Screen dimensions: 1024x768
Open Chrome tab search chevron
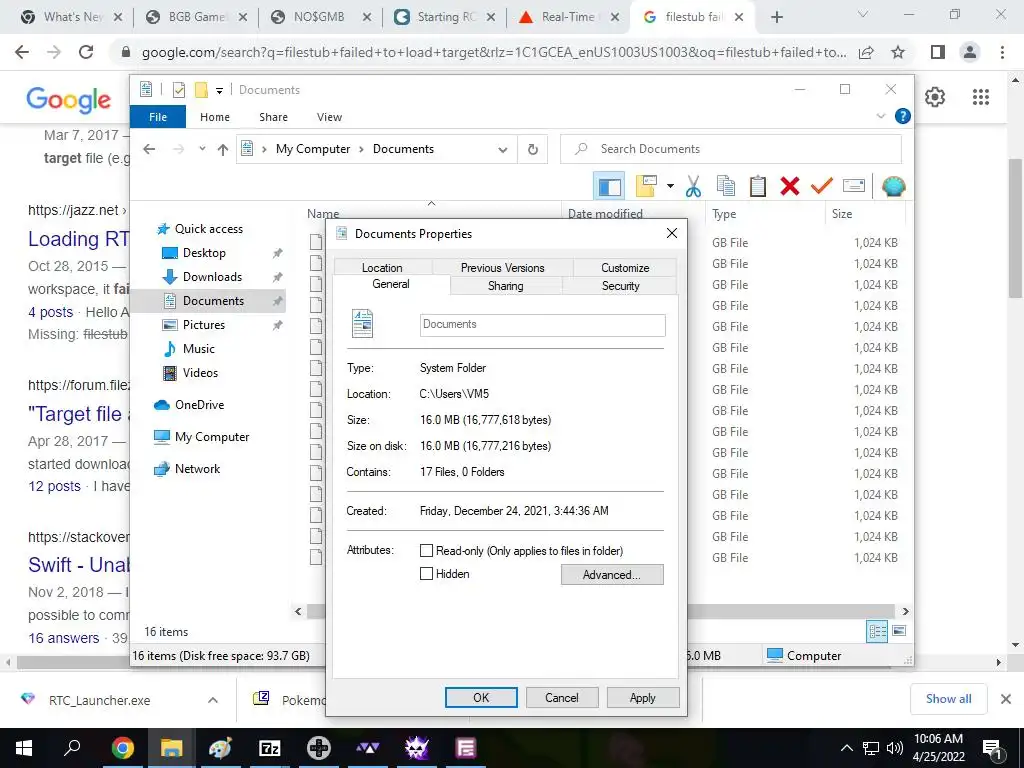pyautogui.click(x=863, y=14)
